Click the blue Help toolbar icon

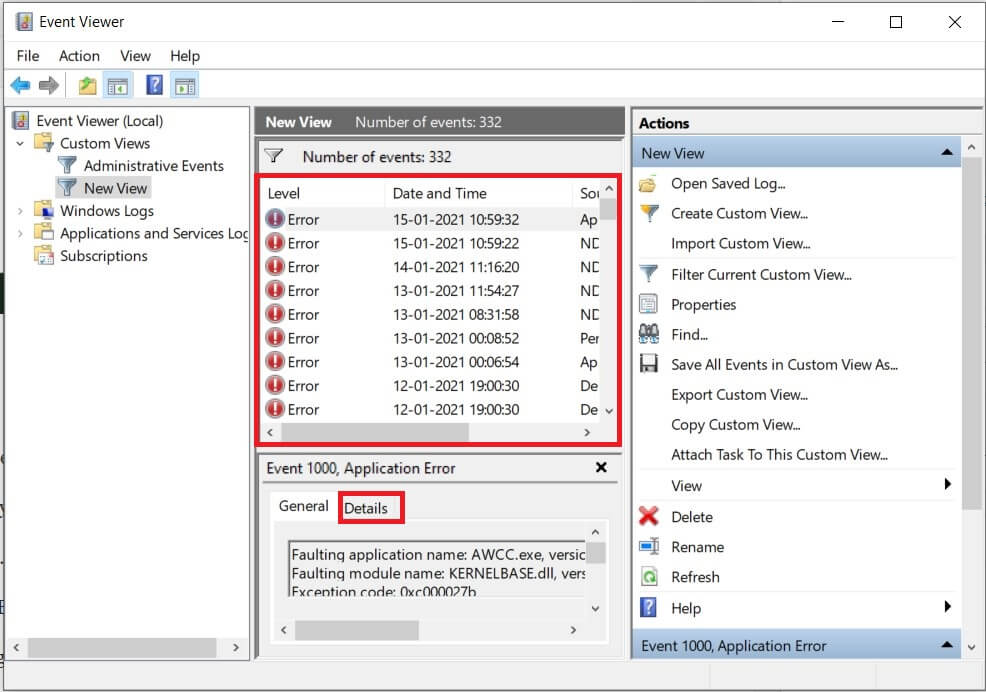pos(154,86)
